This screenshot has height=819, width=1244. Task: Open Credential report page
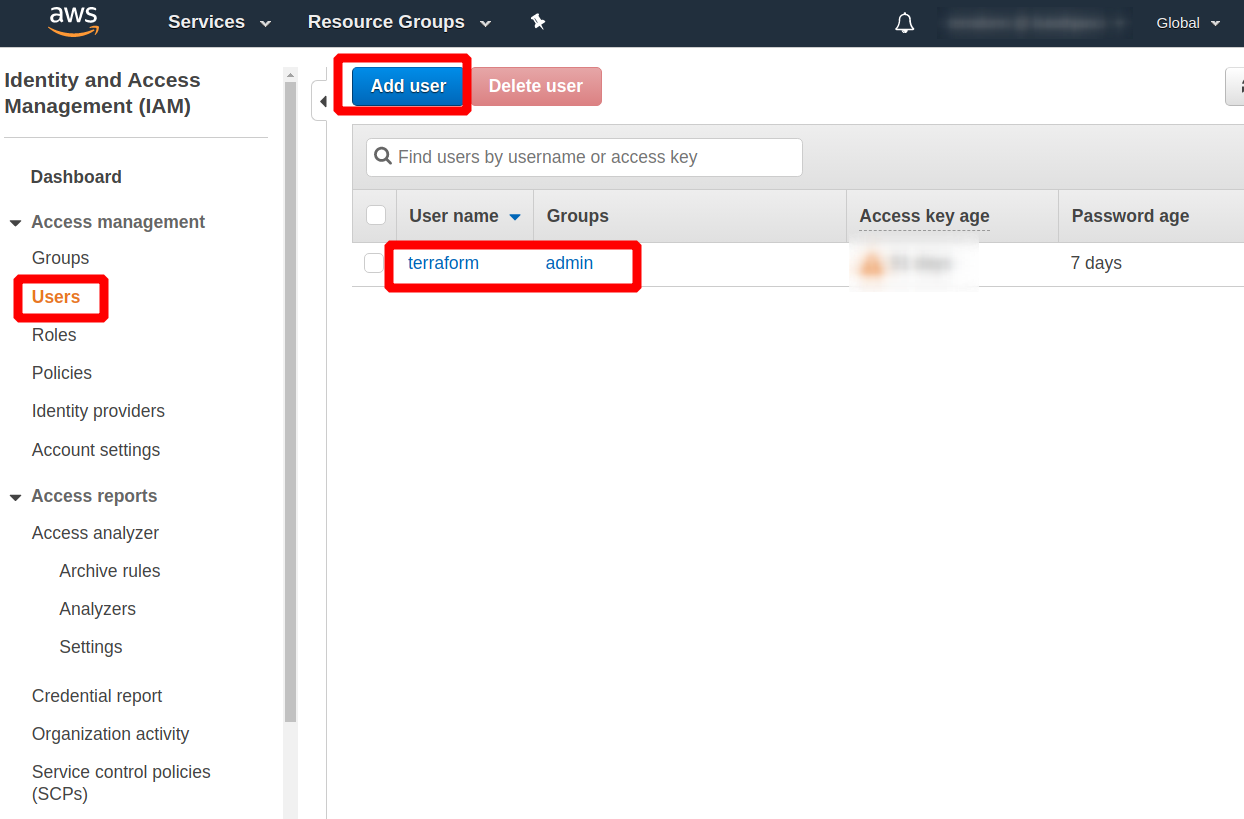[x=97, y=696]
